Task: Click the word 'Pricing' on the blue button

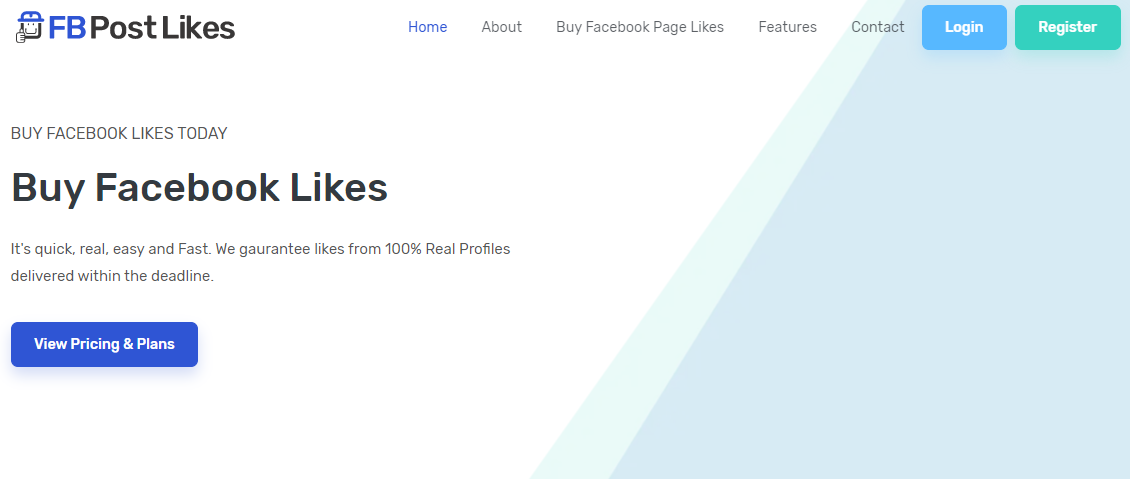Action: click(x=95, y=344)
